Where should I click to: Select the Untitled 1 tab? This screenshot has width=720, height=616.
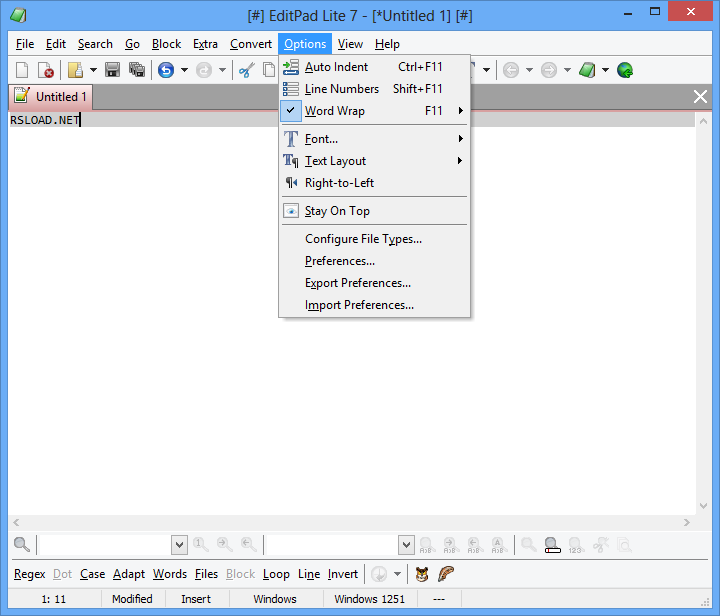pyautogui.click(x=51, y=97)
